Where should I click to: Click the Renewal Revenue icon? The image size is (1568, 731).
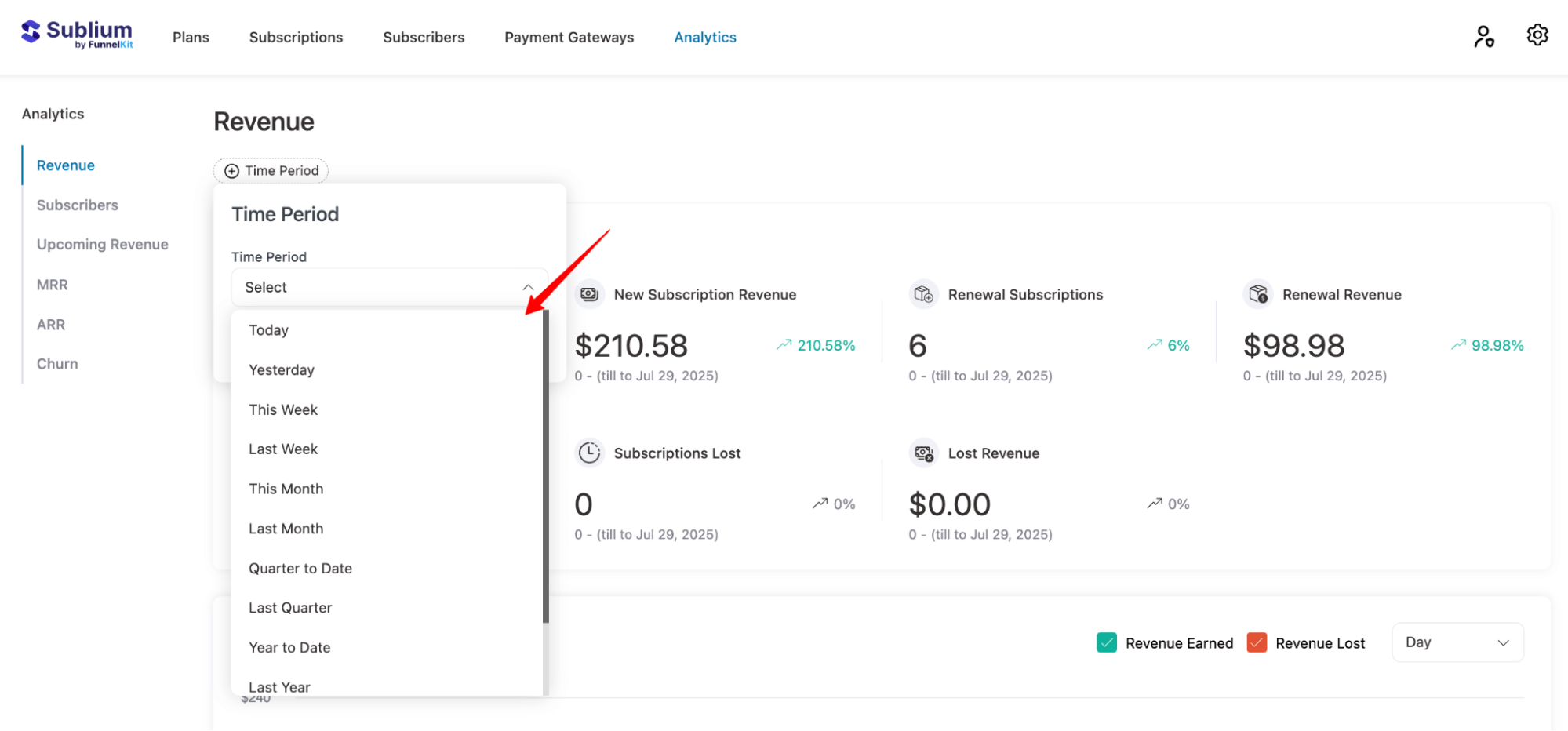tap(1257, 295)
